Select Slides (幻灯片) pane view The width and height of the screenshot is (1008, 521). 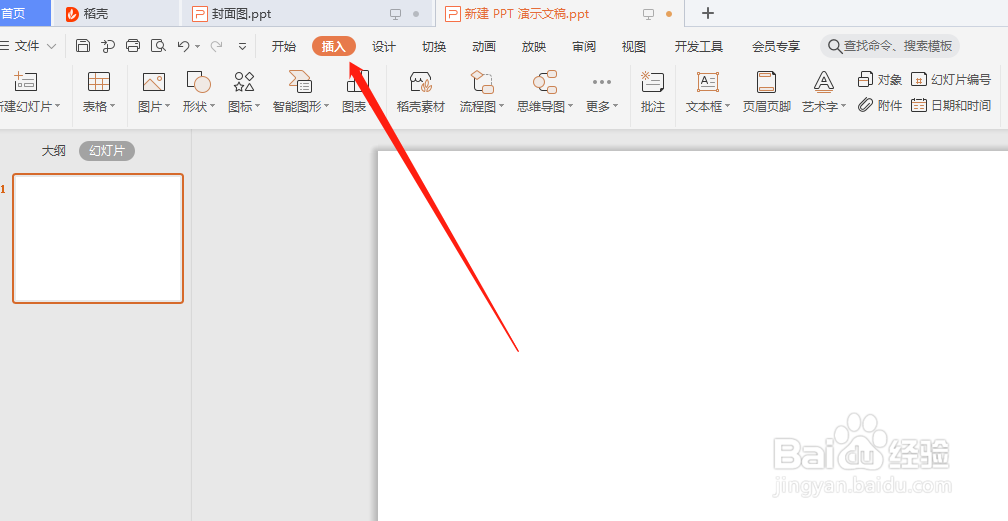pyautogui.click(x=107, y=151)
